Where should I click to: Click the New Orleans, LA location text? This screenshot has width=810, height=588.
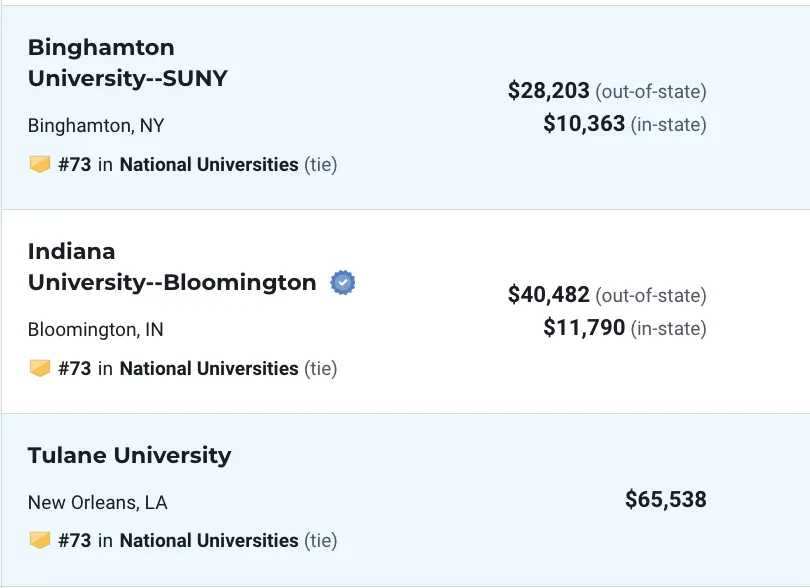98,502
